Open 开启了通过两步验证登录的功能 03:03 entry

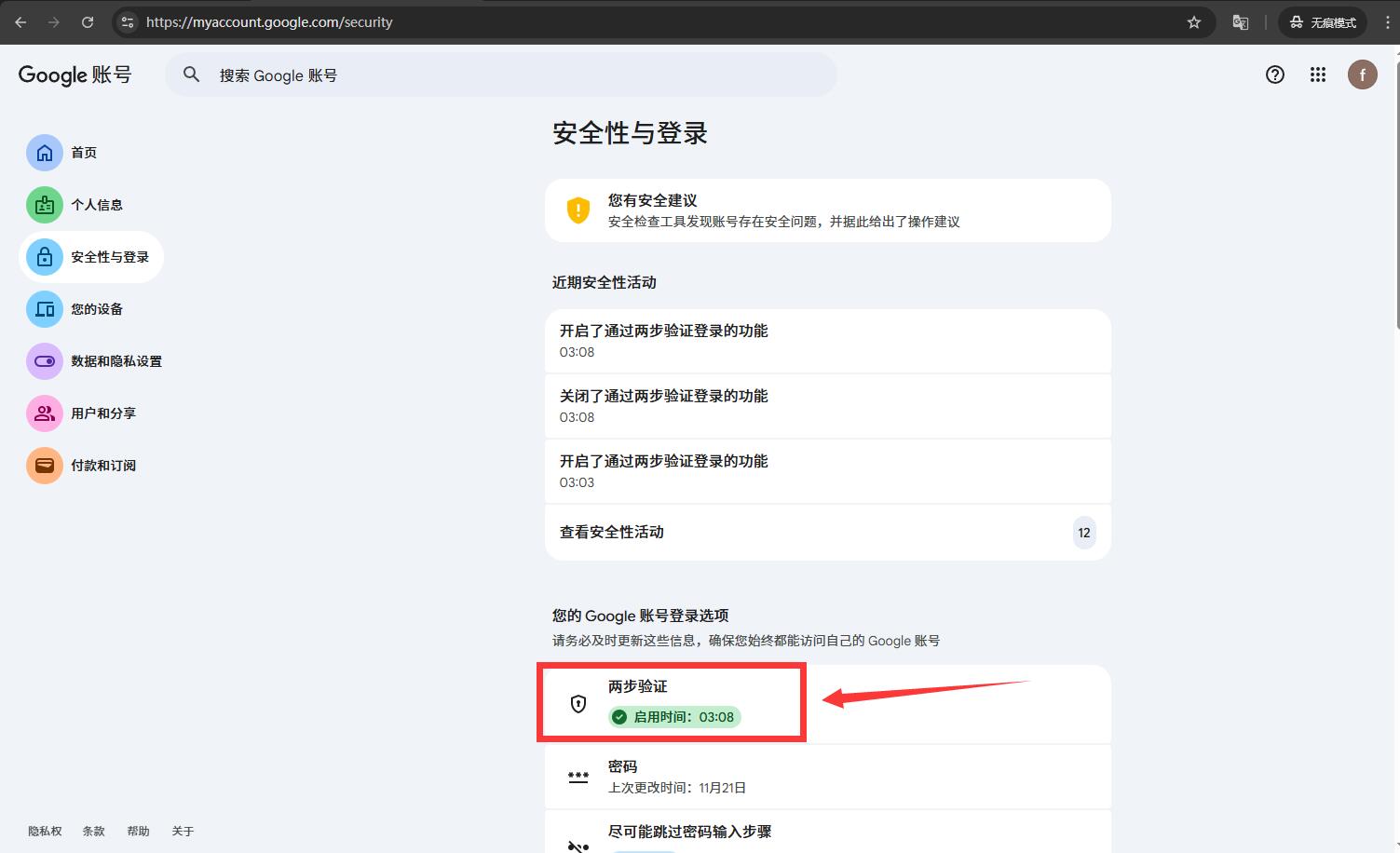828,471
